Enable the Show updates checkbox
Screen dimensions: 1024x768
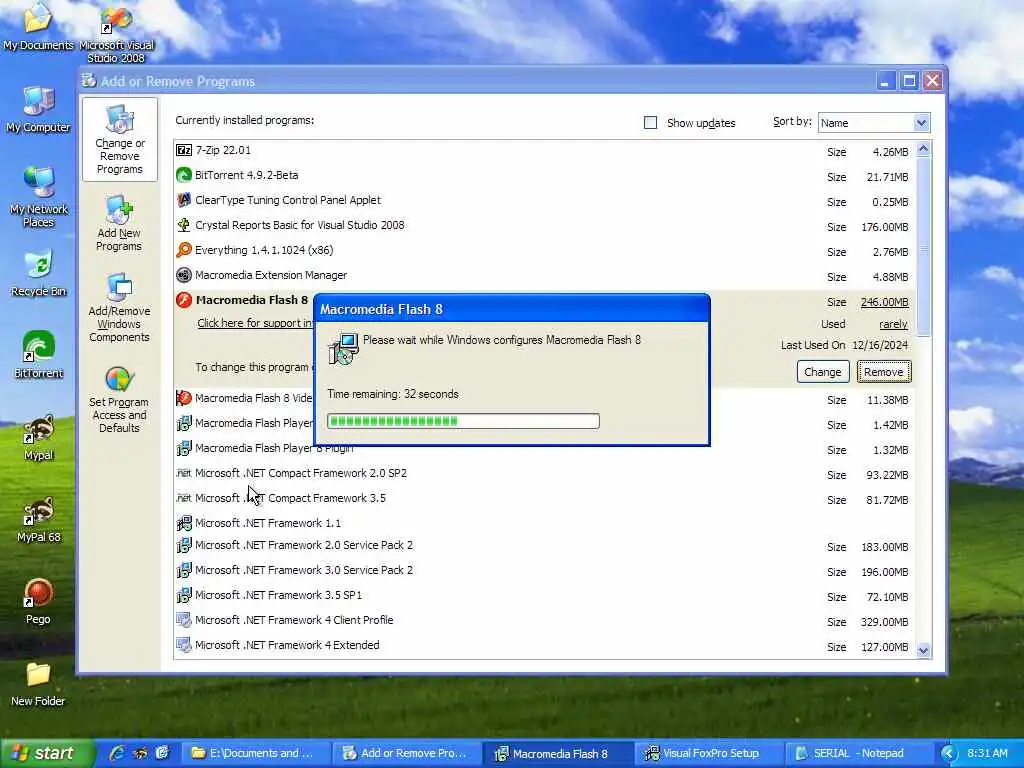tap(650, 123)
